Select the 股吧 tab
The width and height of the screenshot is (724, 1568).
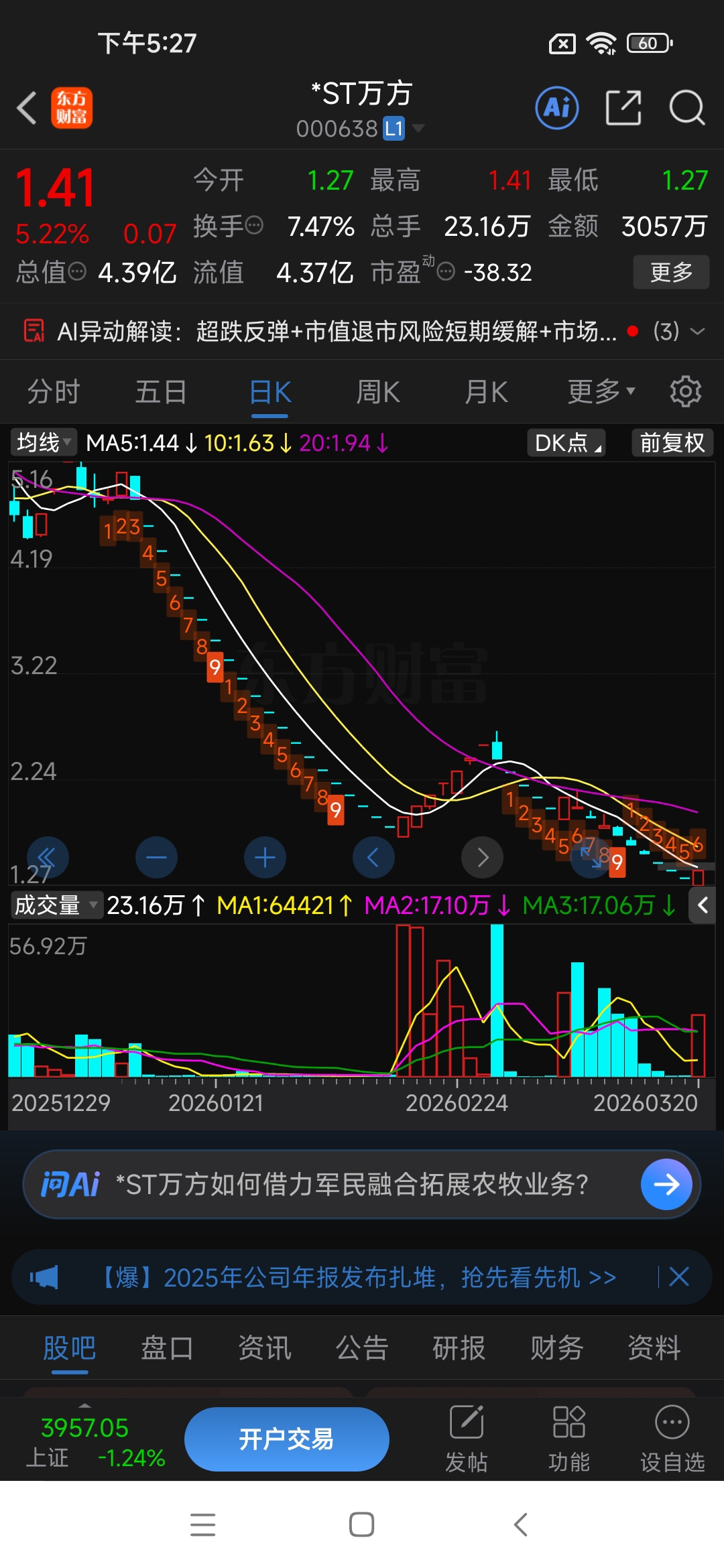(x=70, y=1348)
